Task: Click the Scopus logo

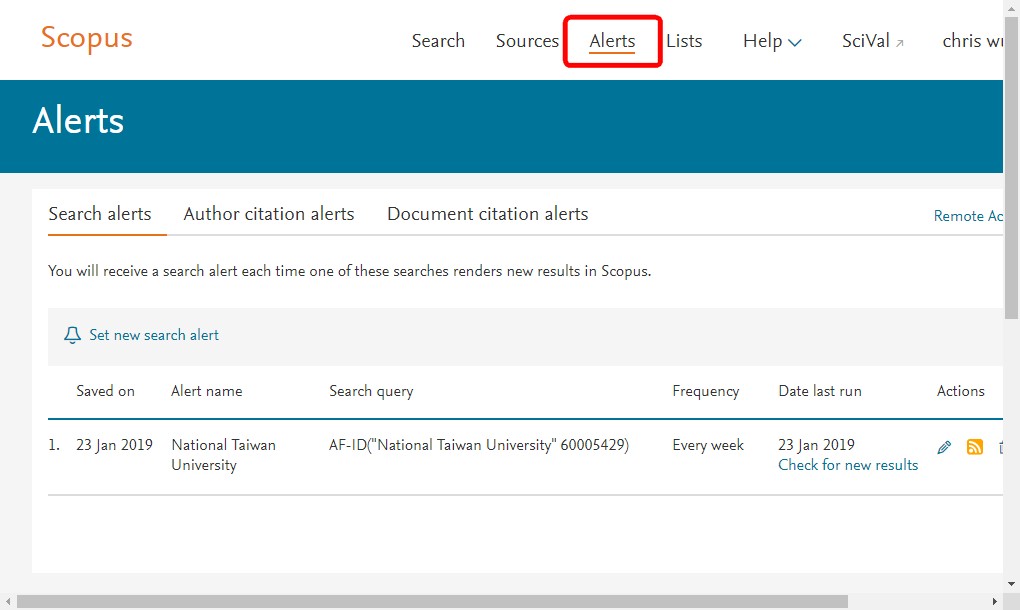Action: click(x=87, y=38)
